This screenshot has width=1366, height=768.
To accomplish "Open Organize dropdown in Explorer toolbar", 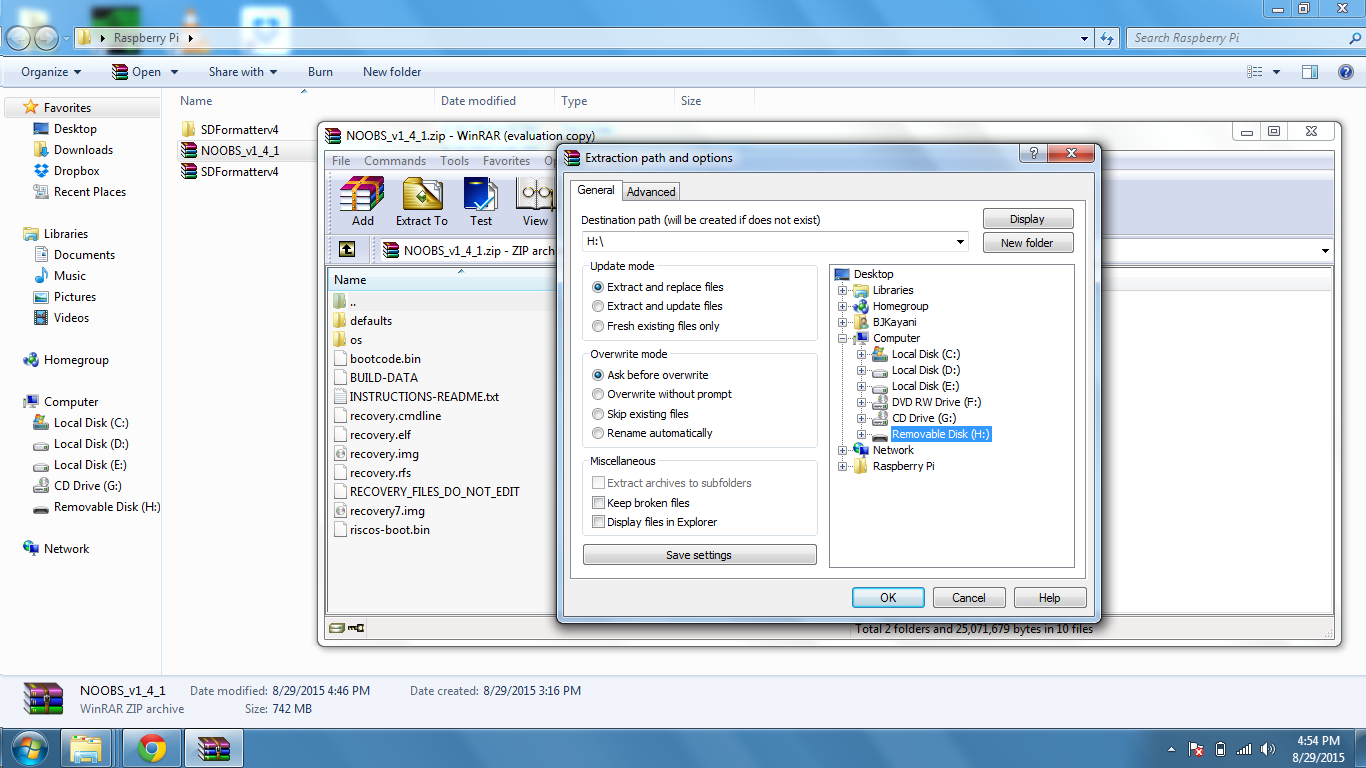I will coord(51,72).
